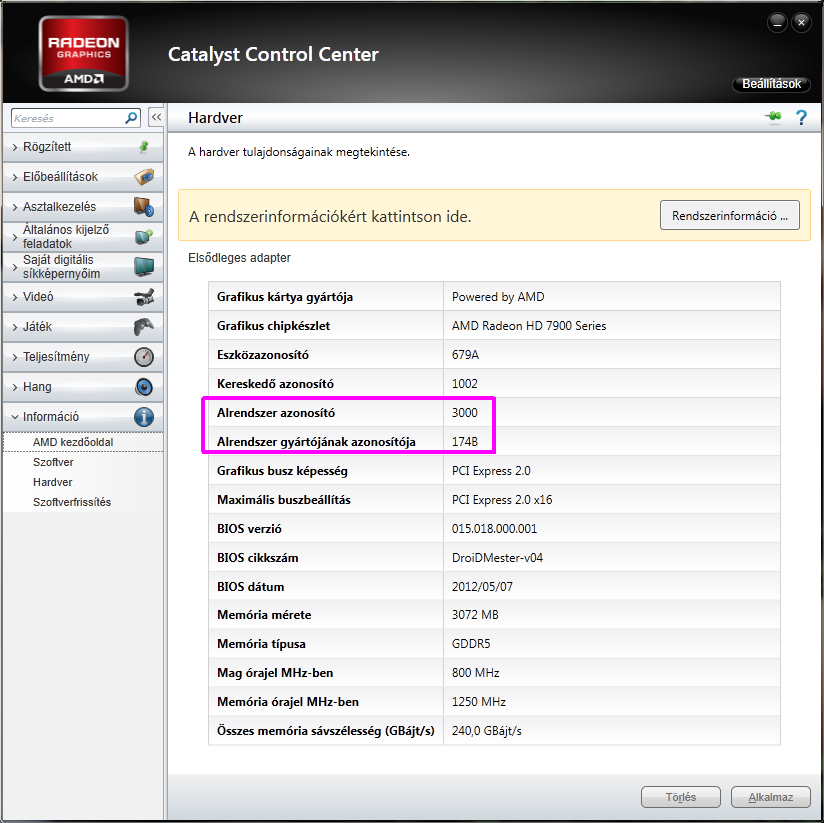Click the Alrendszer azonosító value 3000

(465, 413)
